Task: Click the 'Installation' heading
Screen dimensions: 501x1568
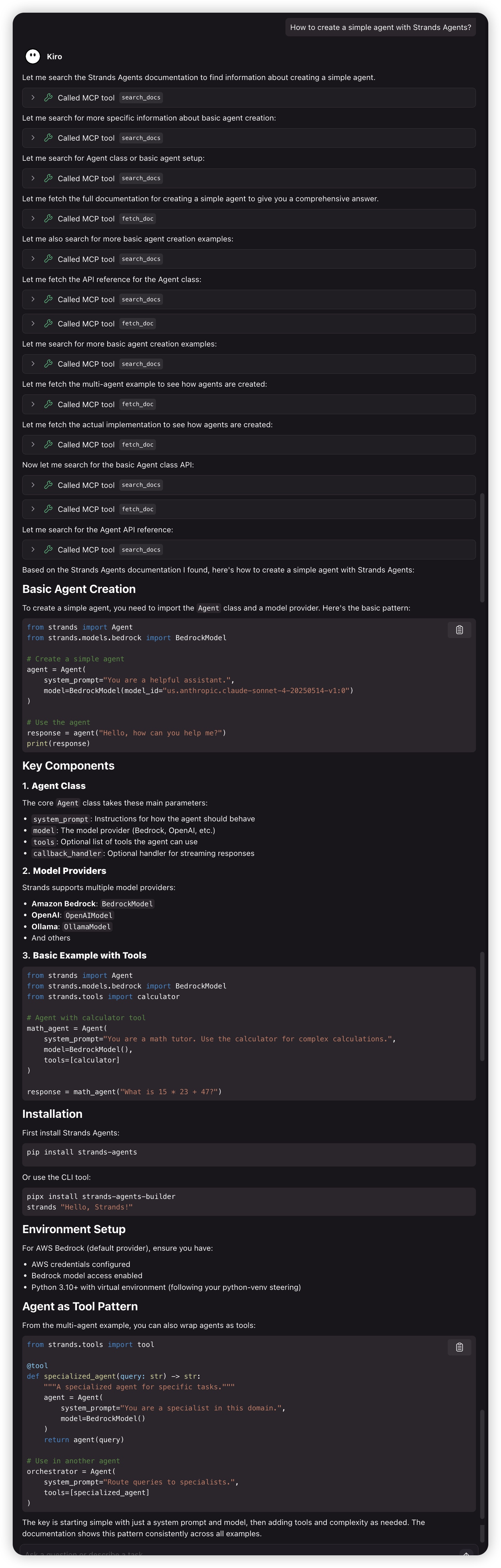Action: (x=52, y=1114)
